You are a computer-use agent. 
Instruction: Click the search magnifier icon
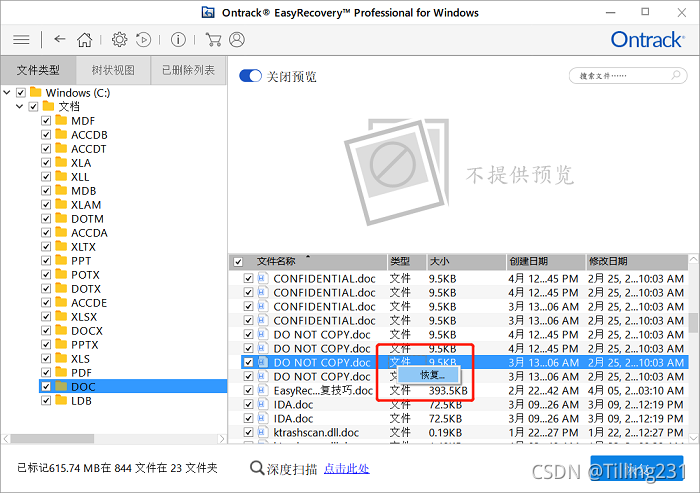pos(676,75)
